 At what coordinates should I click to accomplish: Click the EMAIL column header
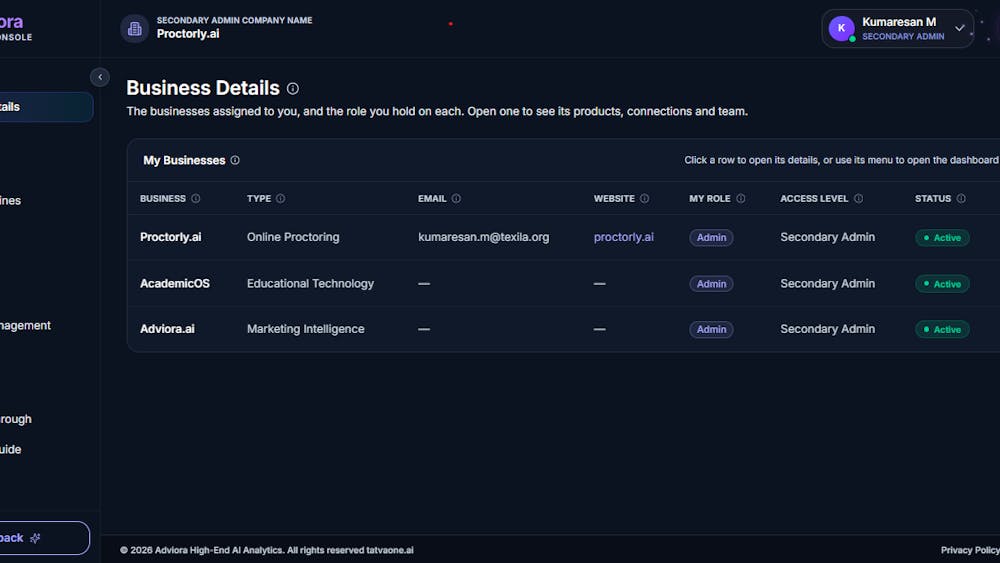pyautogui.click(x=432, y=198)
